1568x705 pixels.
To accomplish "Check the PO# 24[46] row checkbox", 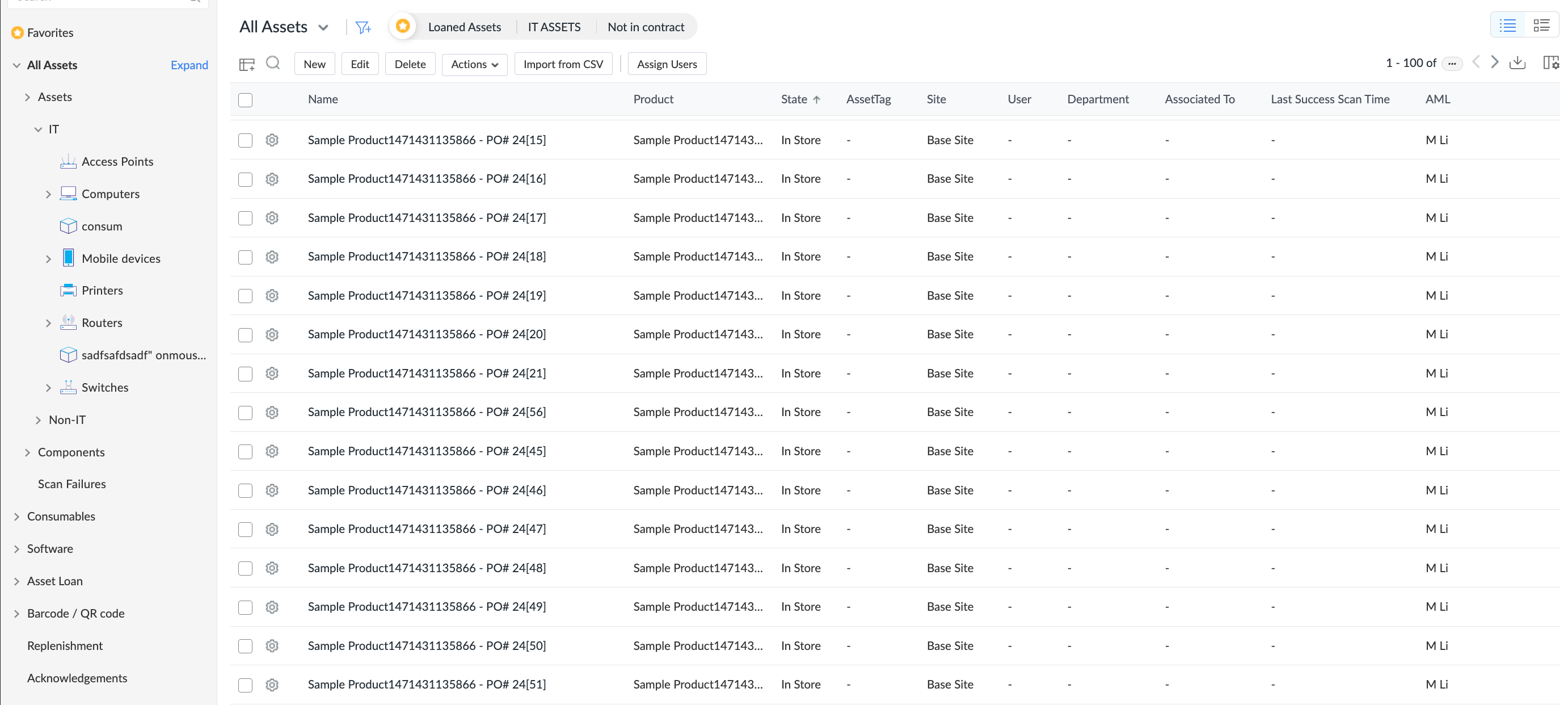I will [x=245, y=490].
